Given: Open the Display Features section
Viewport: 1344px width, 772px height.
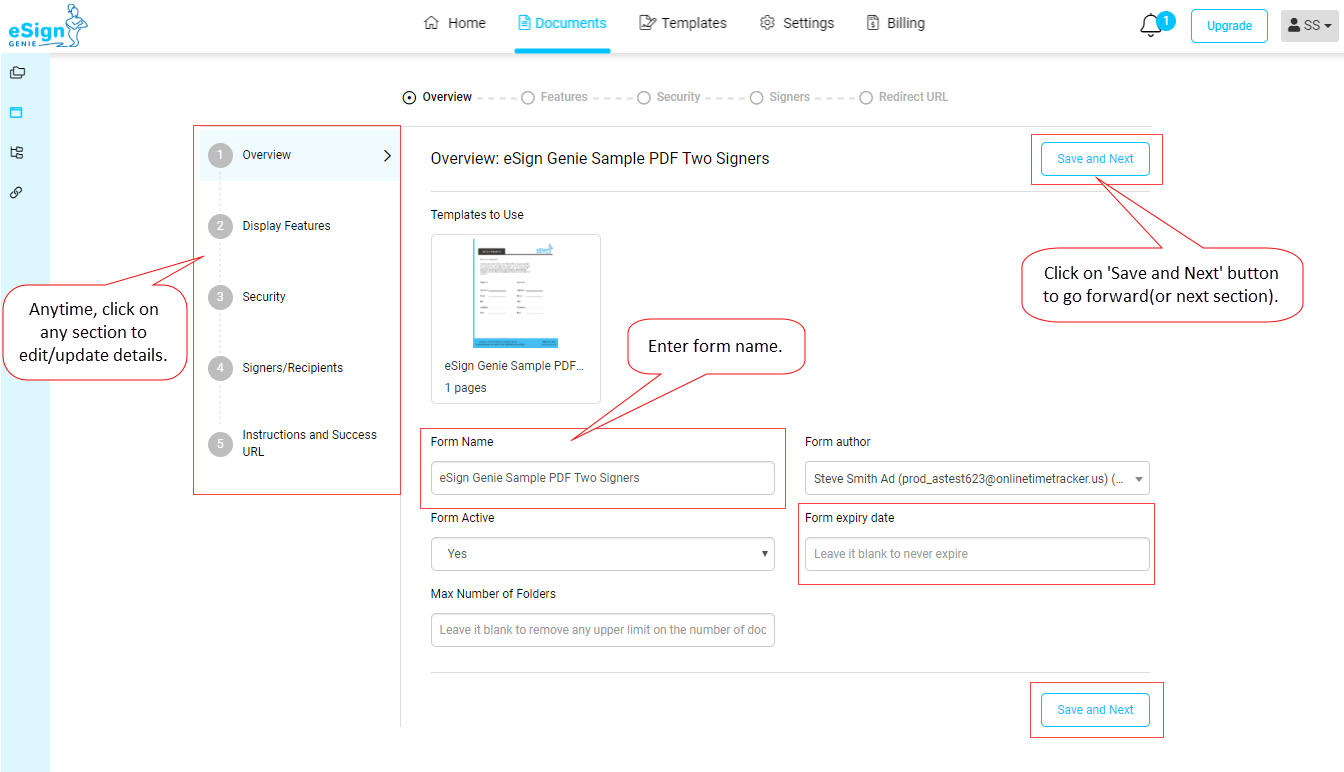Looking at the screenshot, I should 286,226.
